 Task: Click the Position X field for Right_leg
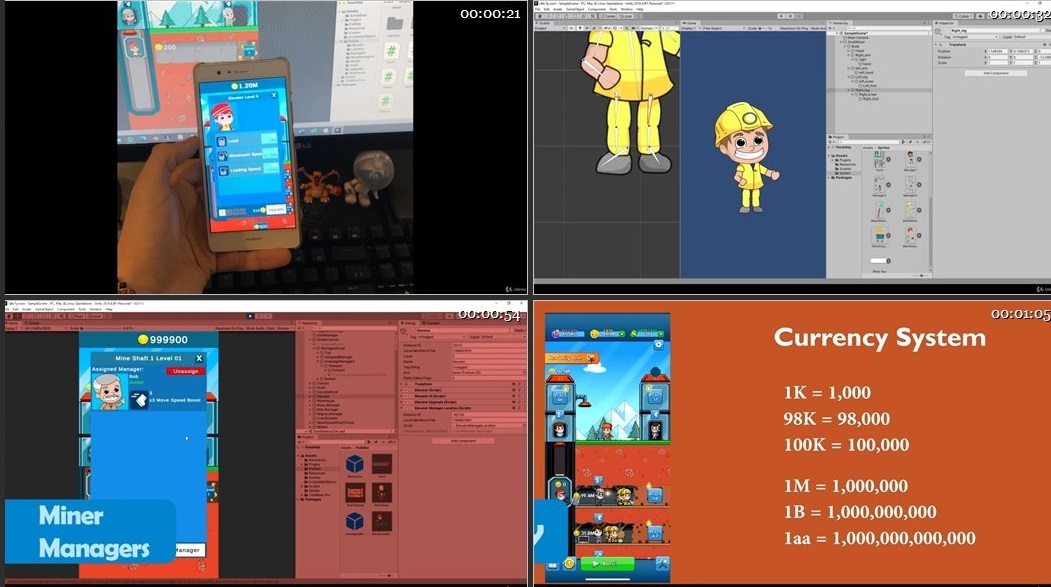tap(997, 51)
